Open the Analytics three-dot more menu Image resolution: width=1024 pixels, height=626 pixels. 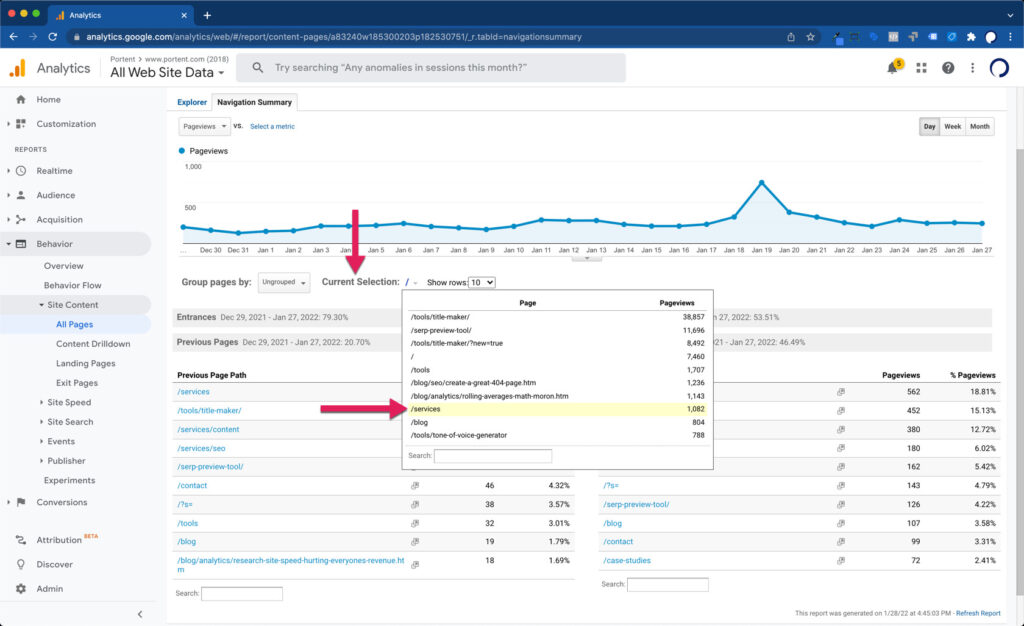(x=972, y=68)
